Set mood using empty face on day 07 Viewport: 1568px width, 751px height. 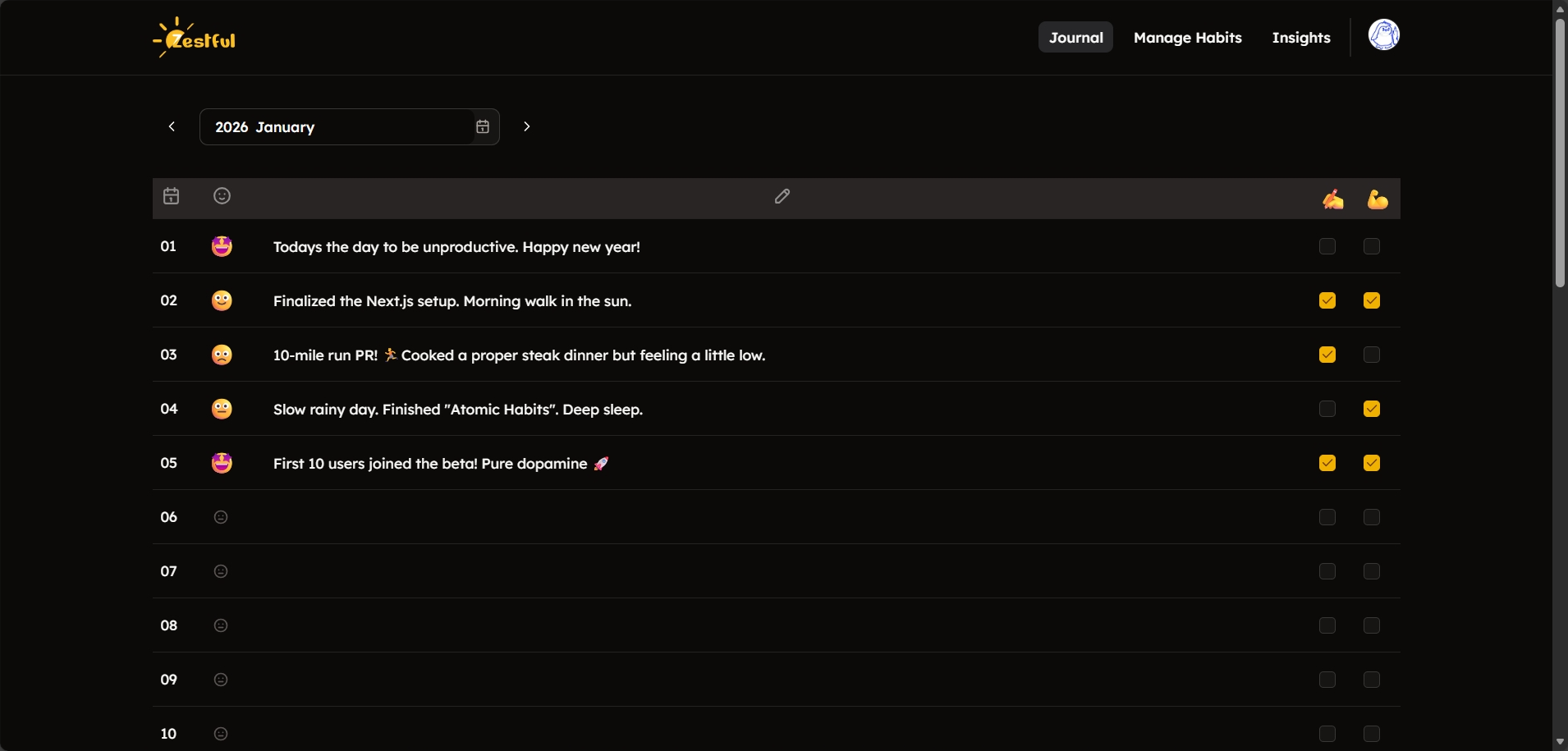point(221,571)
